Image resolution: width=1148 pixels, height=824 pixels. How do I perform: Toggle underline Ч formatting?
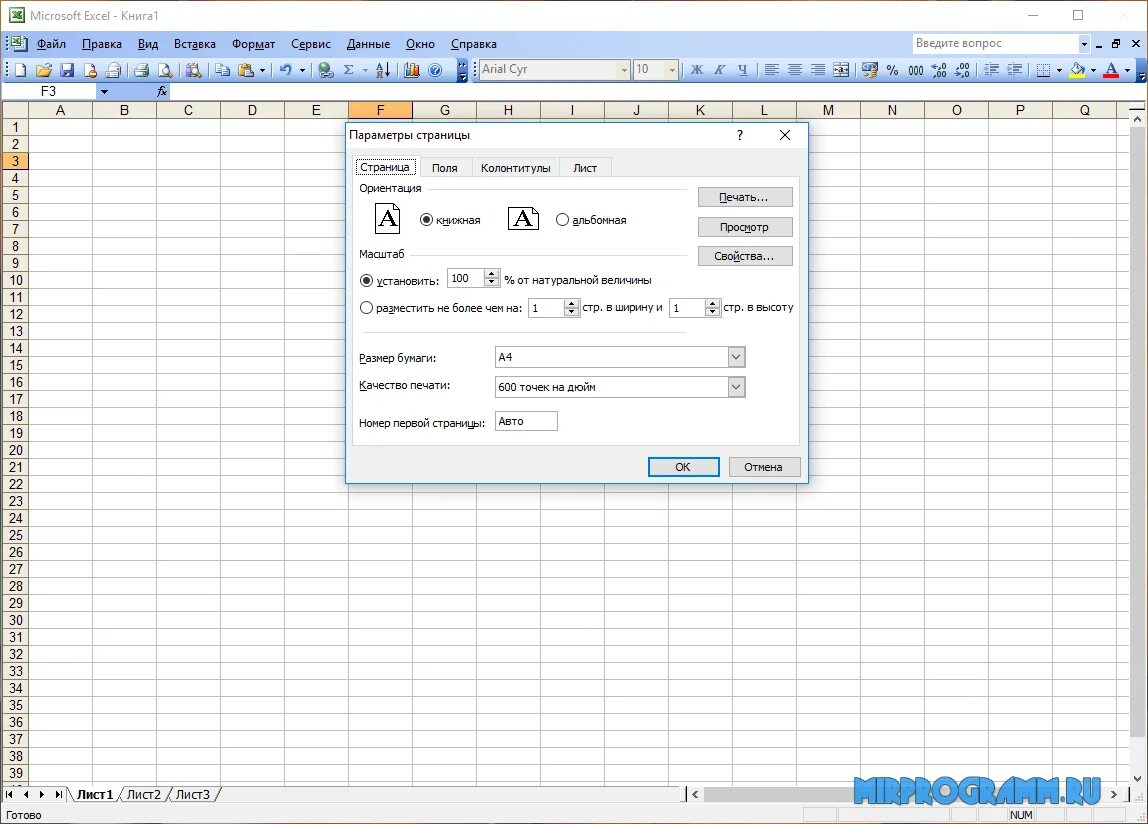[742, 70]
